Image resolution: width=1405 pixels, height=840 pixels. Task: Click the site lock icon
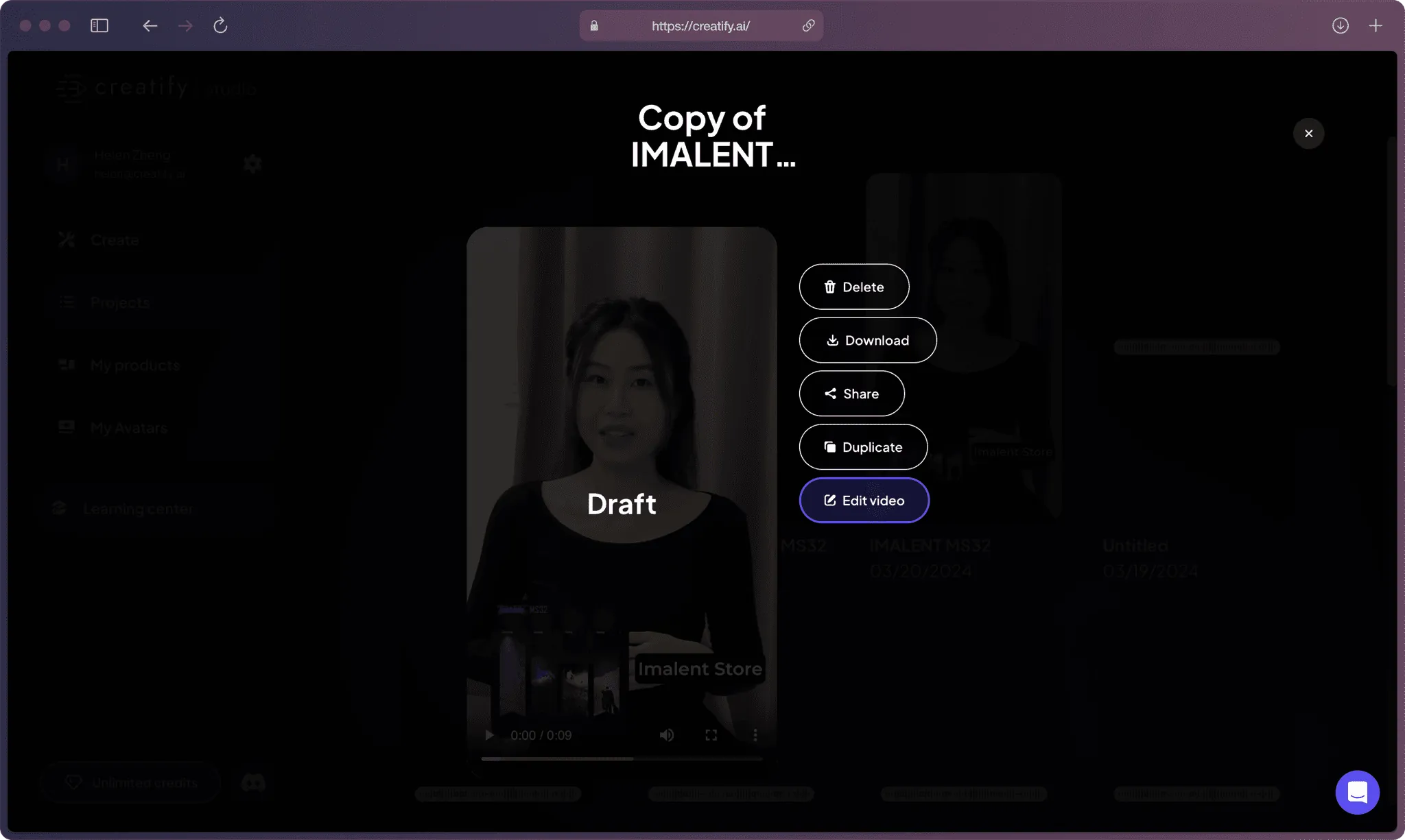coord(594,25)
